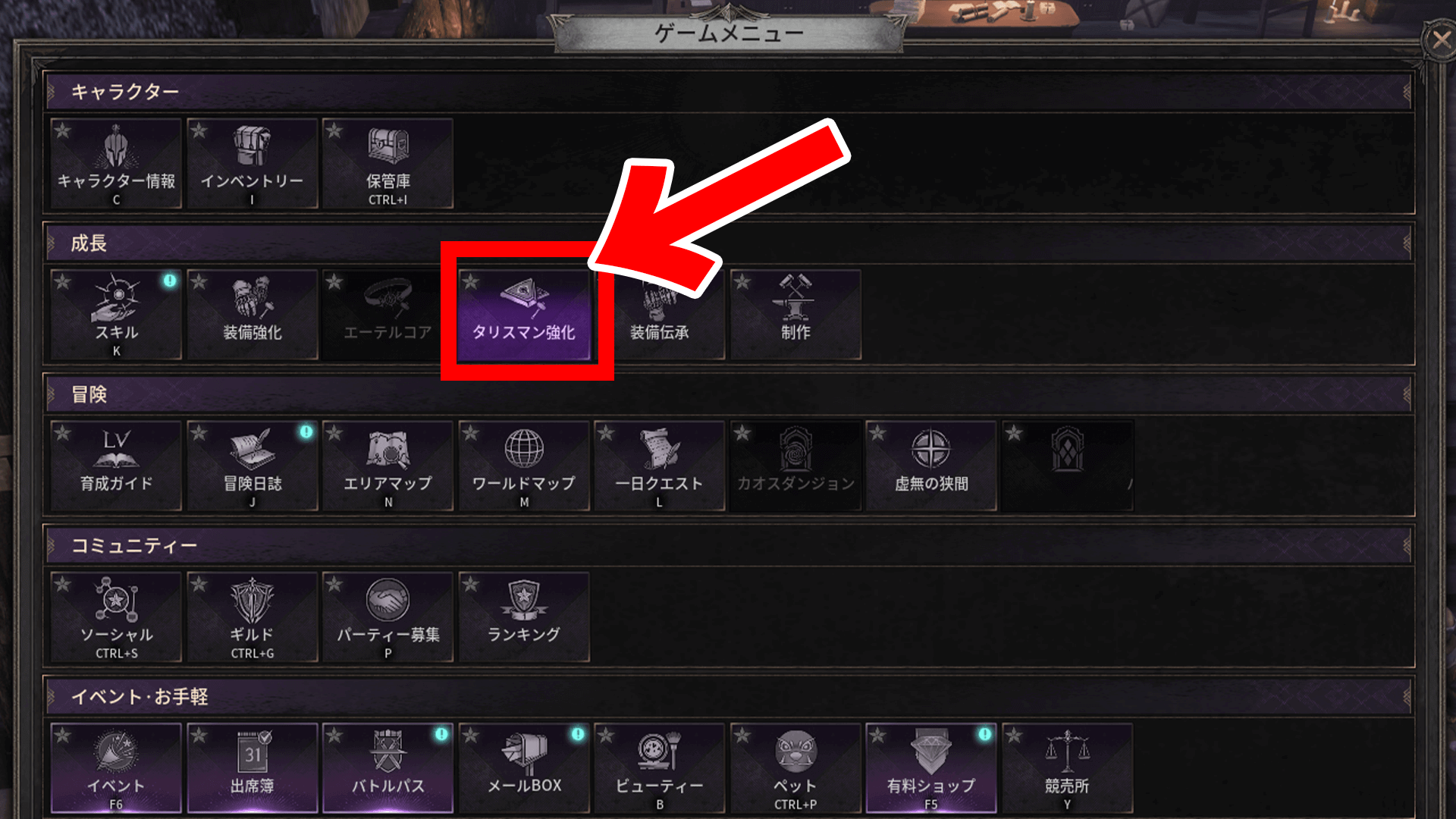The height and width of the screenshot is (819, 1456).
Task: Open the ワールドマップ globe icon
Action: tap(524, 448)
